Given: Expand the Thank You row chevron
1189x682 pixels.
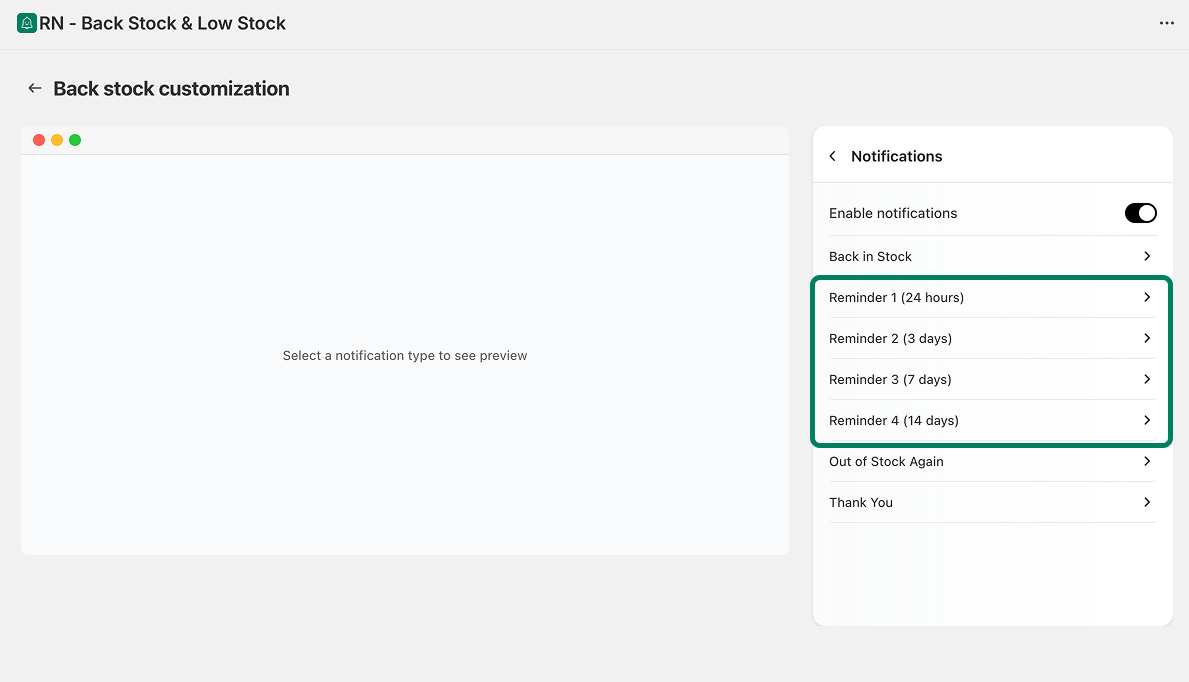Looking at the screenshot, I should click(1147, 502).
